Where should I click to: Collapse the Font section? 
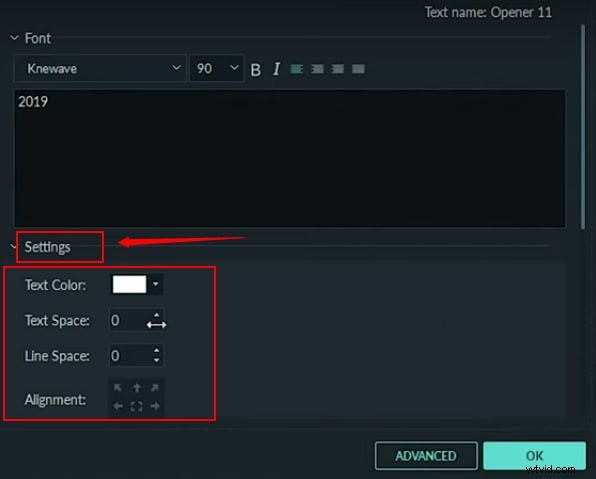(x=14, y=38)
